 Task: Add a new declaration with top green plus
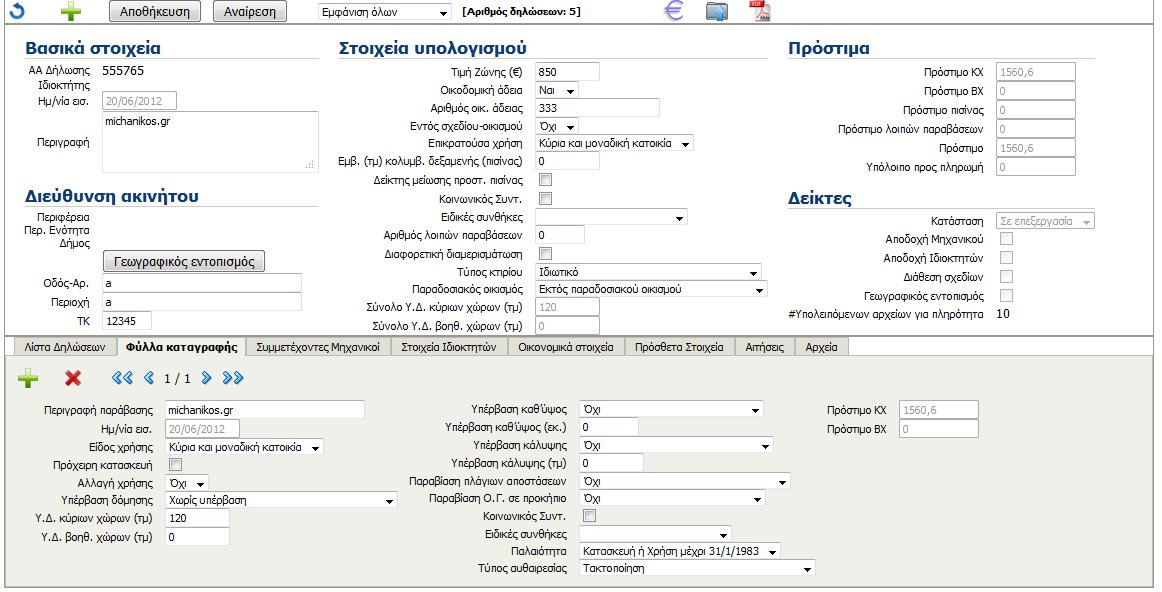70,11
